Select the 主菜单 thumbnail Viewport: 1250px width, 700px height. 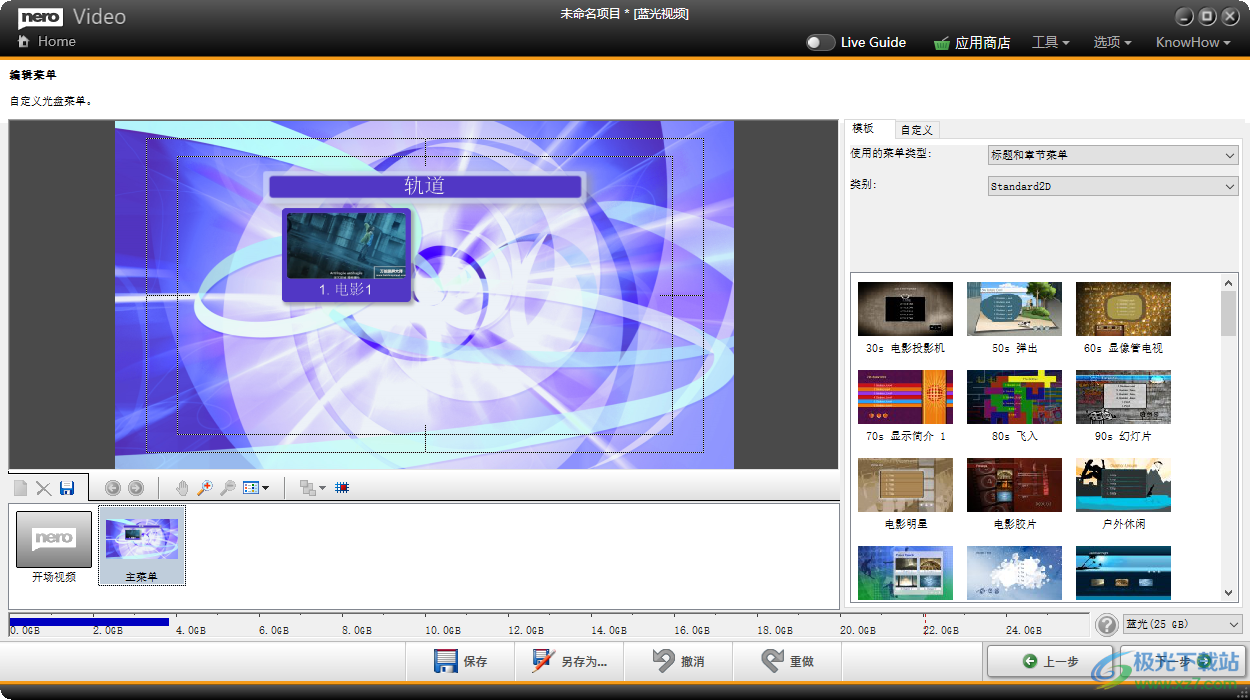(141, 546)
